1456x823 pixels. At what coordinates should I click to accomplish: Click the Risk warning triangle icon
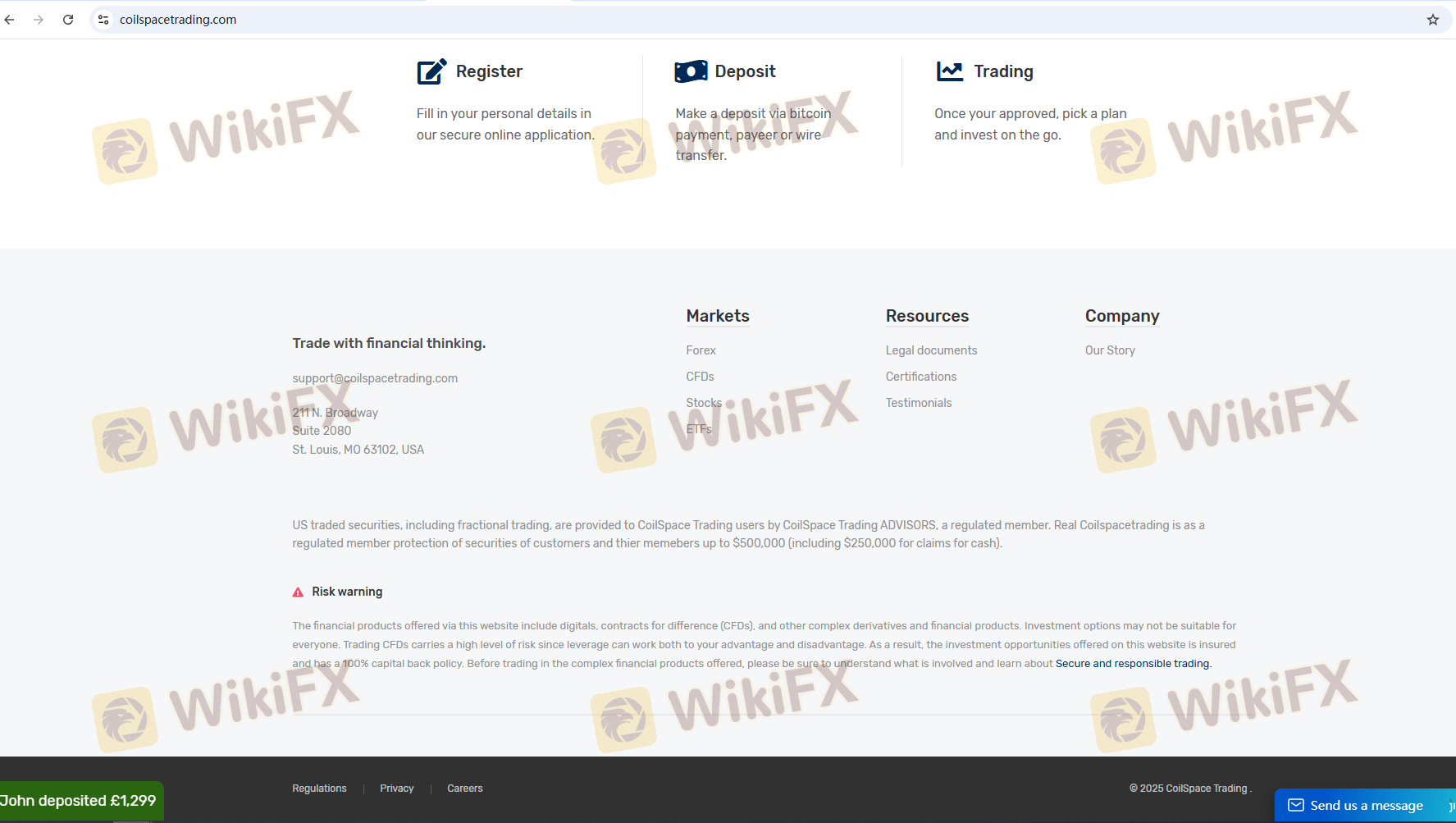[x=298, y=592]
